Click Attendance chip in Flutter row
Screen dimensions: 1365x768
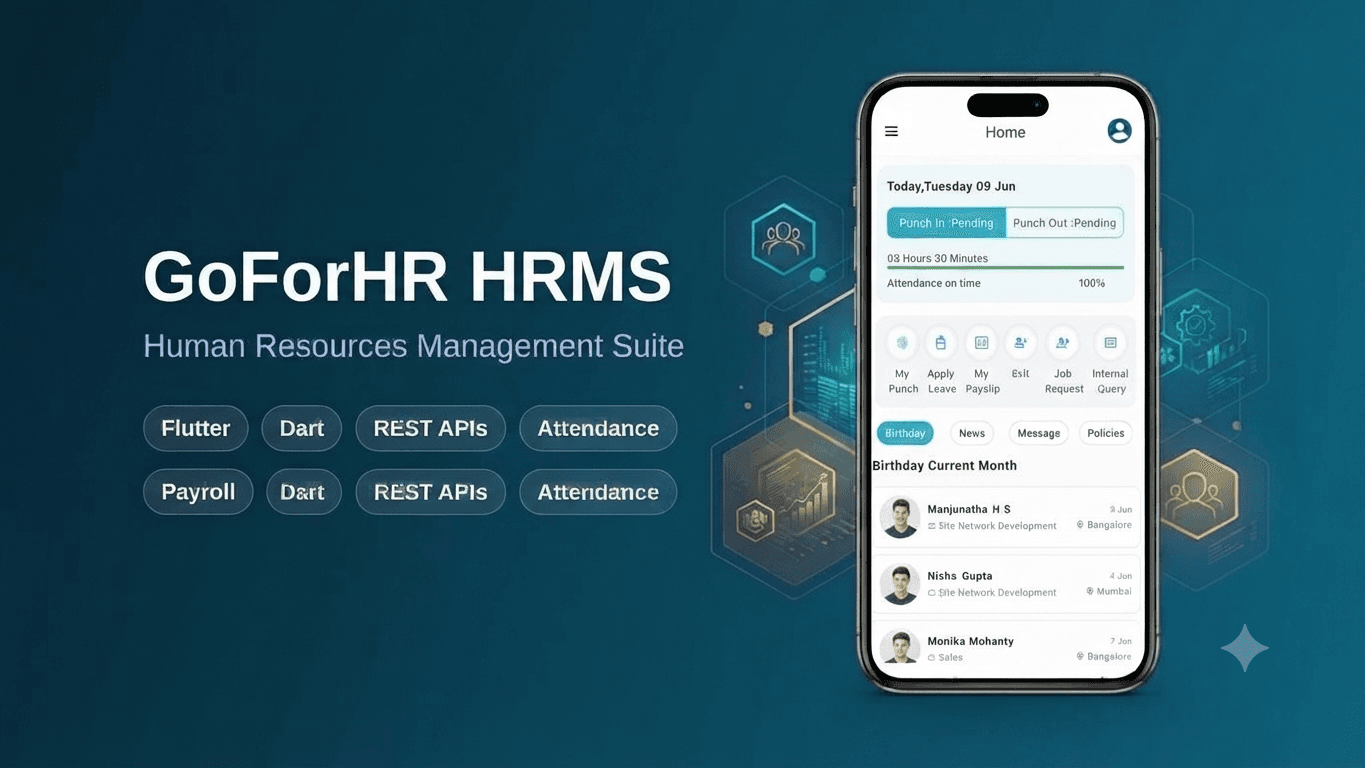coord(598,428)
